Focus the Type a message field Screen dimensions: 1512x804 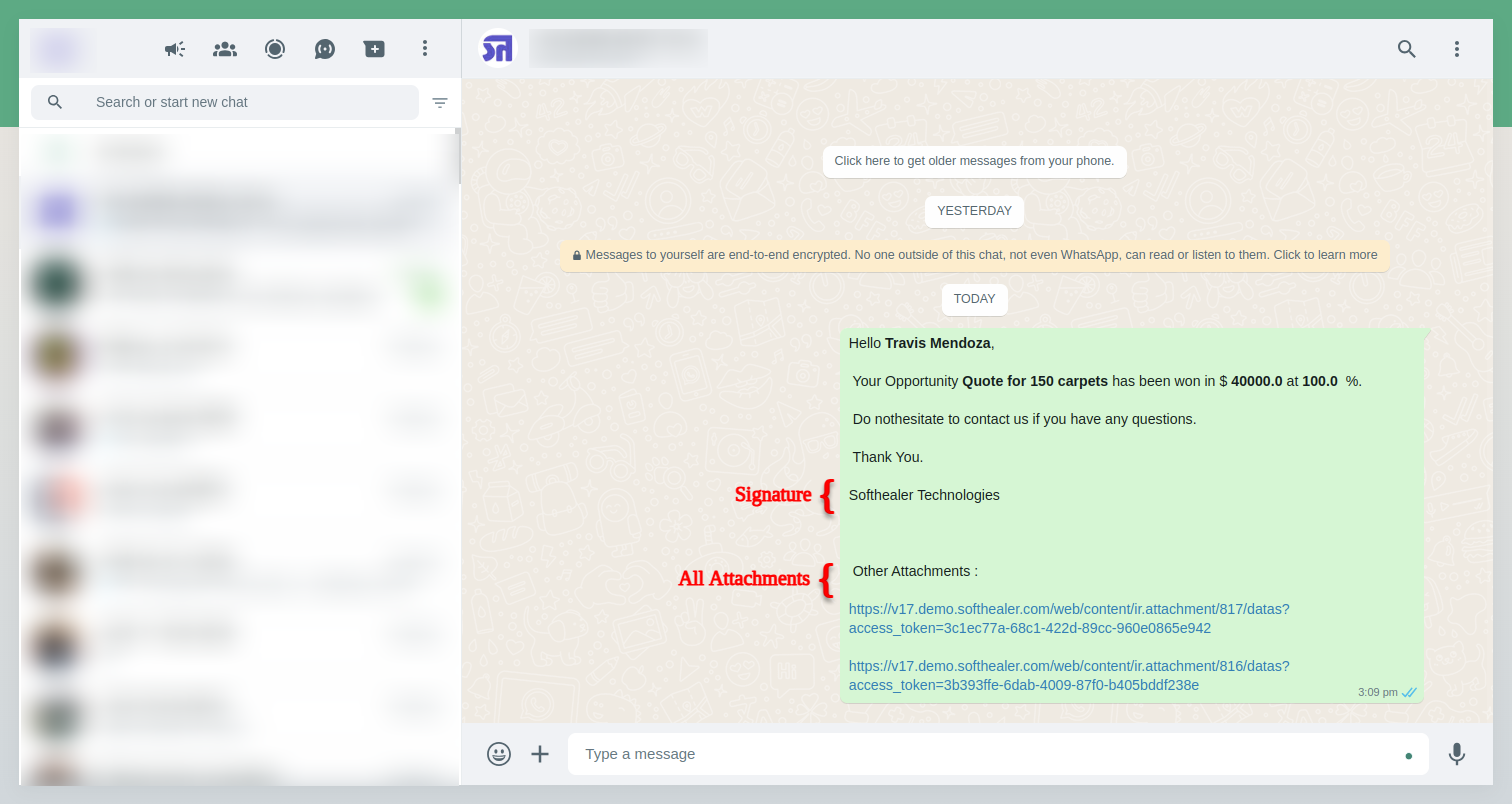click(998, 754)
